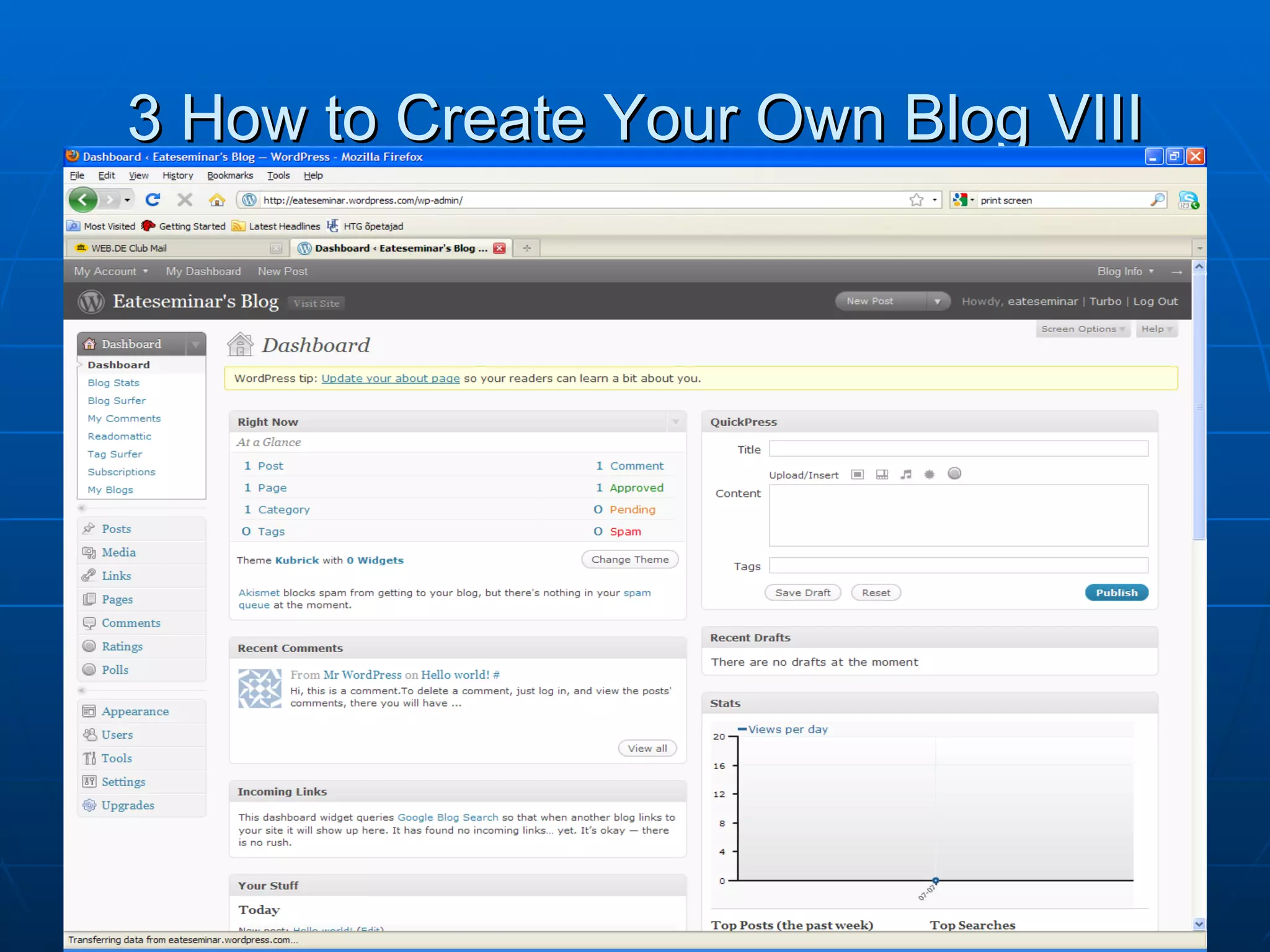The width and height of the screenshot is (1270, 952).
Task: Insert a video in QuickPress
Action: coord(882,474)
